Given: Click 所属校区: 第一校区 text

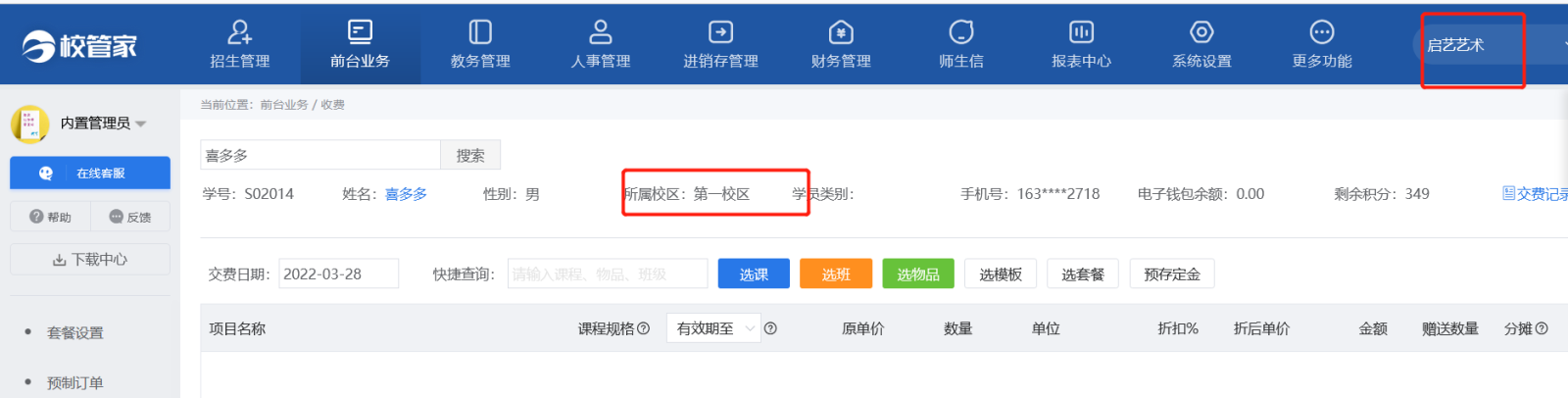Looking at the screenshot, I should click(x=687, y=194).
